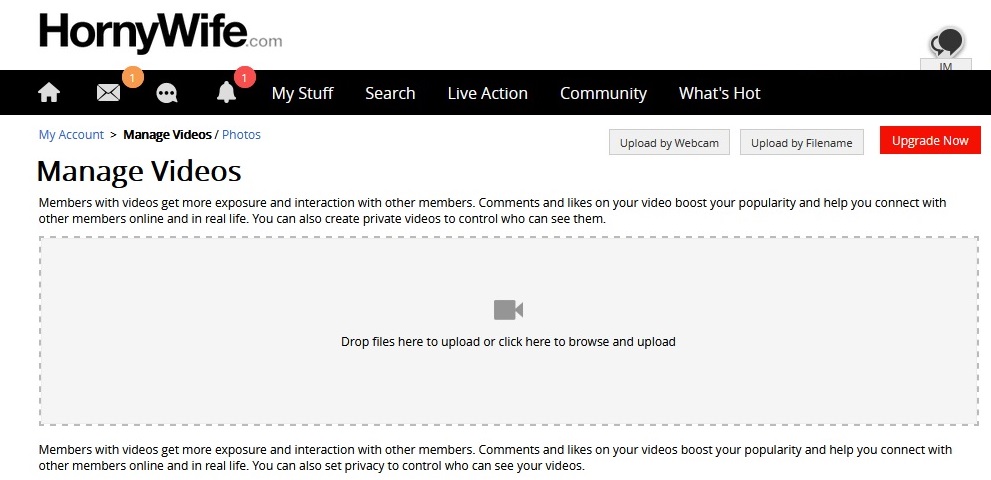Image resolution: width=991 pixels, height=480 pixels.
Task: Click the 'Drop files here to upload' text
Action: (508, 342)
